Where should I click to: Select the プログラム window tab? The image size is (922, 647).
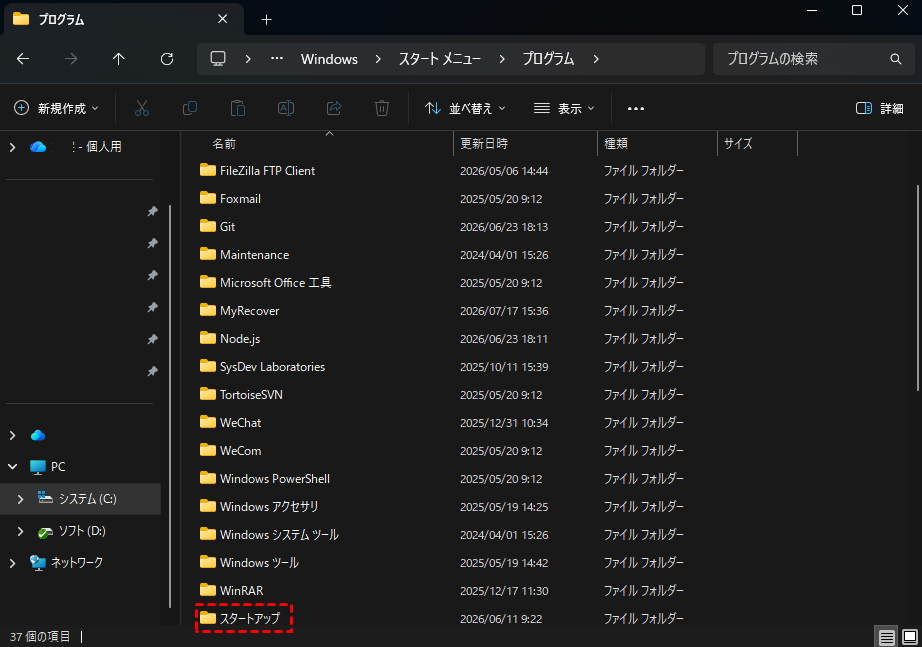[x=123, y=19]
